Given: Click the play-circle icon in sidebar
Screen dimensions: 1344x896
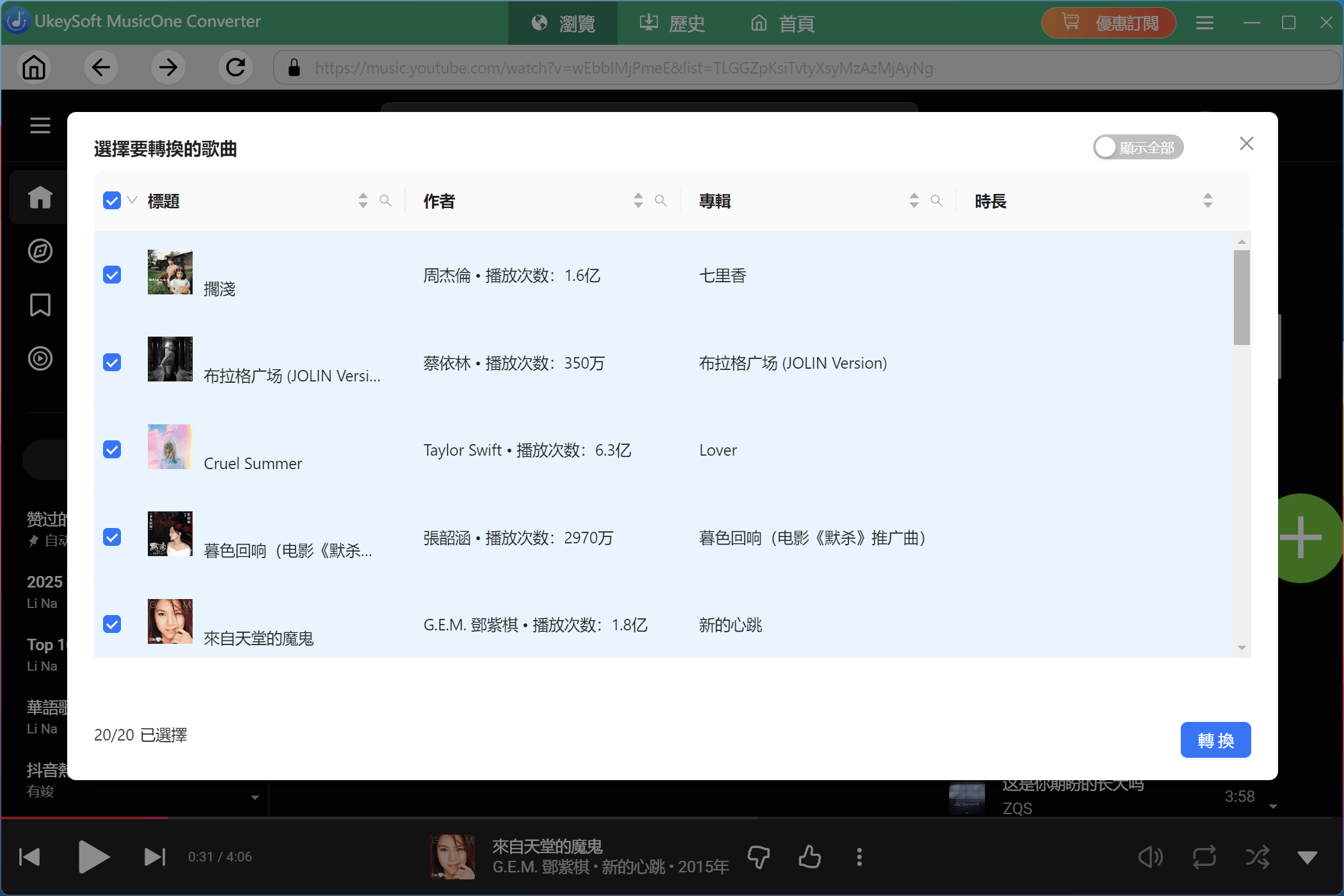Looking at the screenshot, I should click(40, 358).
